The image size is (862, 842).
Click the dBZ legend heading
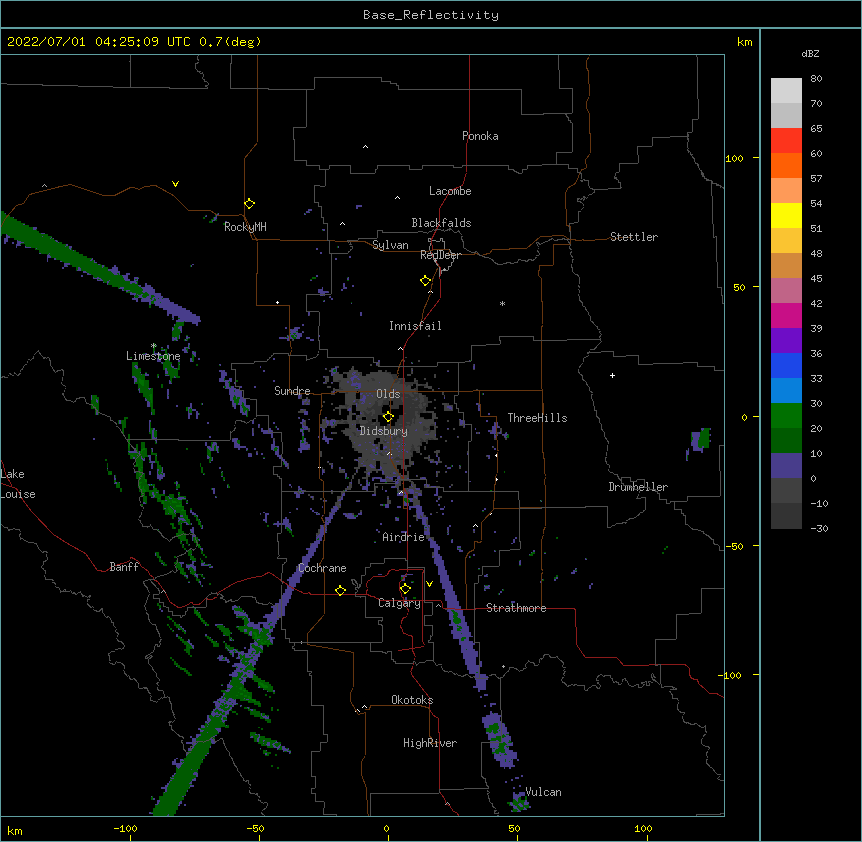810,54
